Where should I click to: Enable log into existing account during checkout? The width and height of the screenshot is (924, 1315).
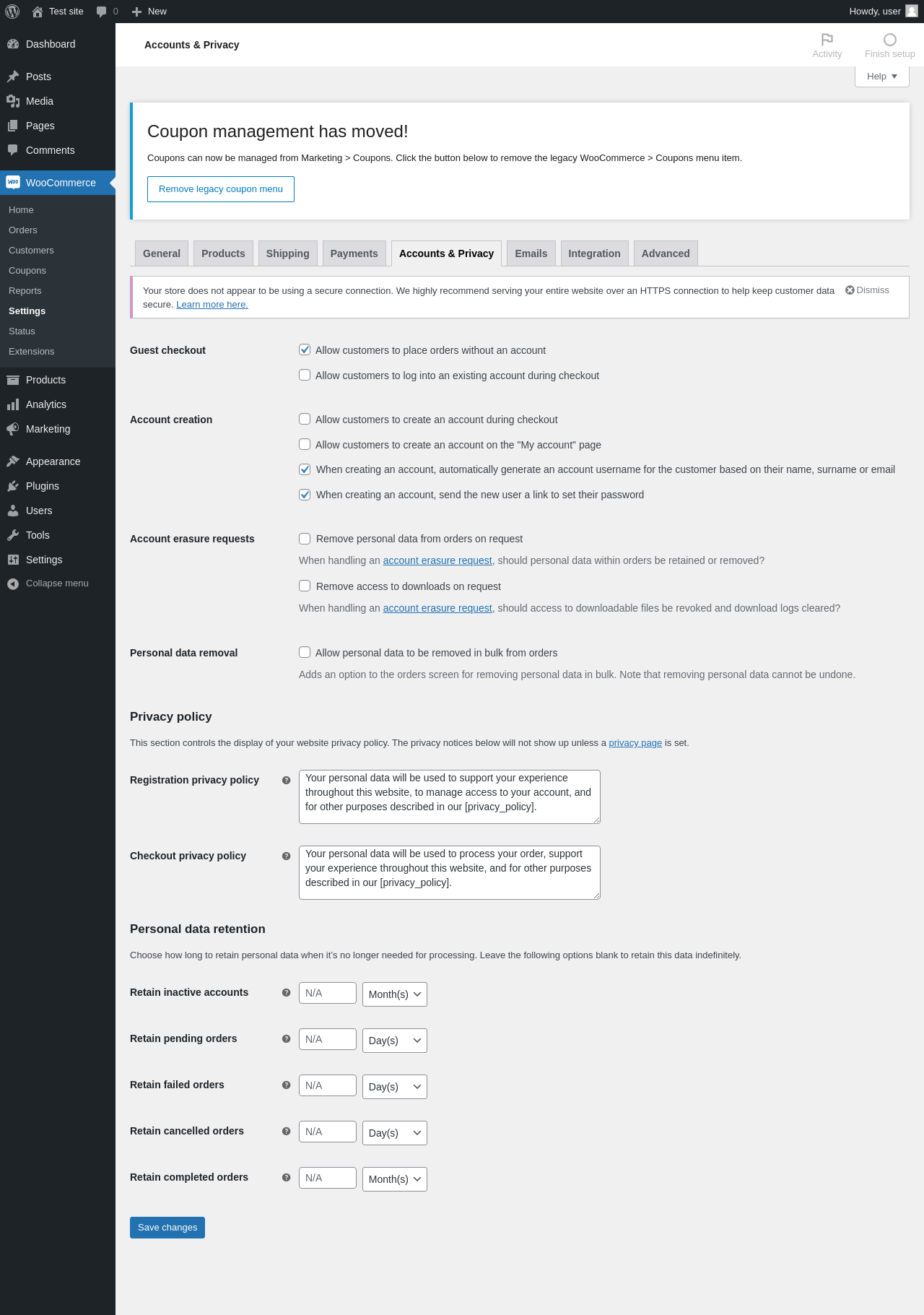305,375
